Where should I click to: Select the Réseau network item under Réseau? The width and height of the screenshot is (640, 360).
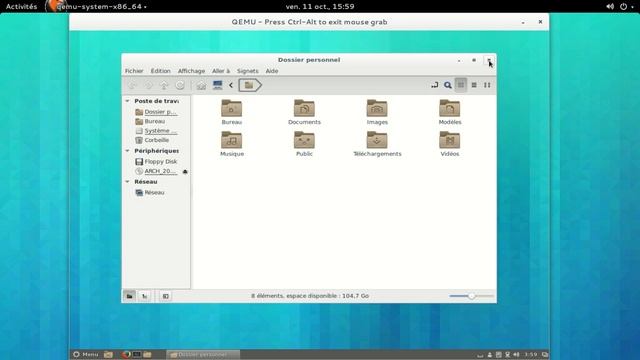150,192
